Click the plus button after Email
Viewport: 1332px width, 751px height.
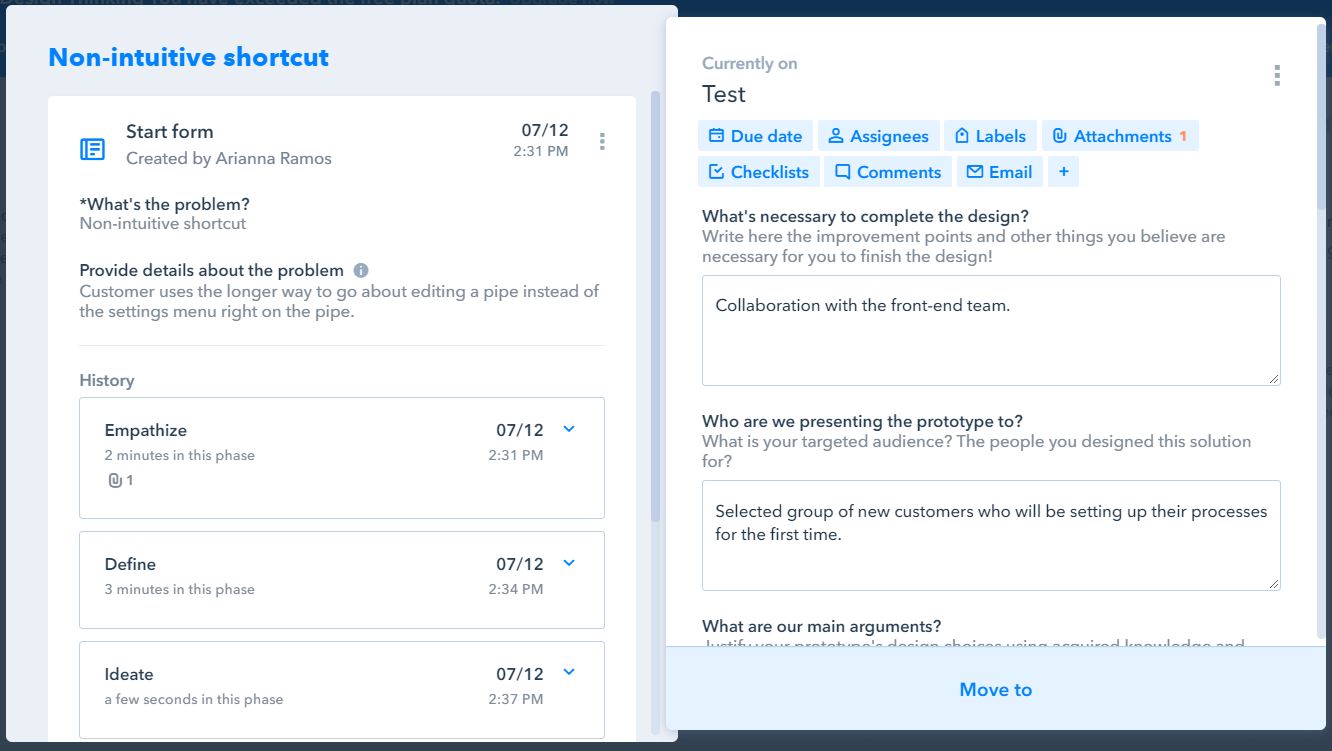click(x=1063, y=172)
